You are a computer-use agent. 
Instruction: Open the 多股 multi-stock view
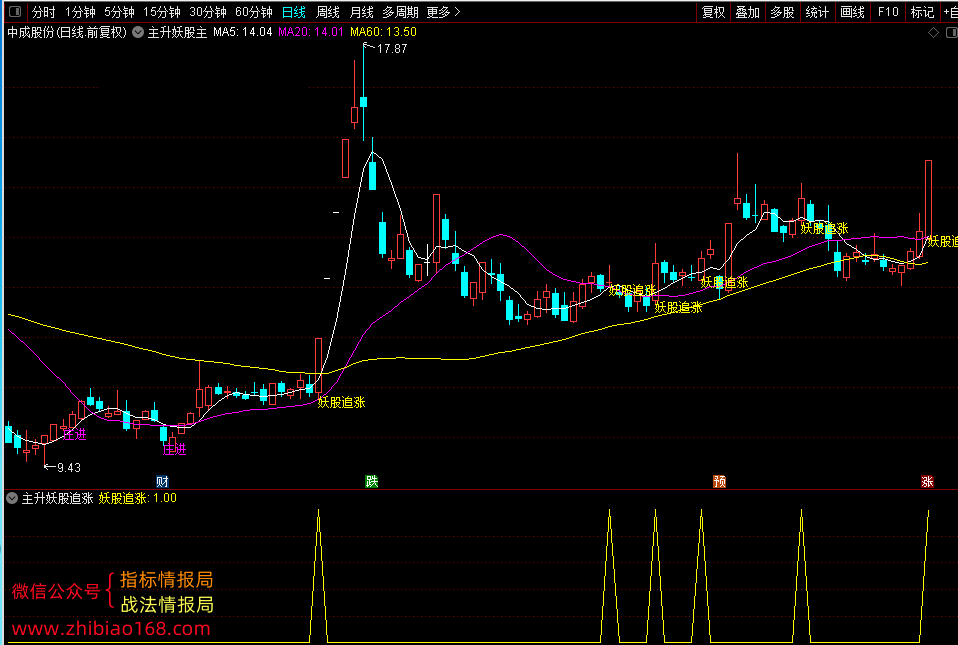point(782,12)
